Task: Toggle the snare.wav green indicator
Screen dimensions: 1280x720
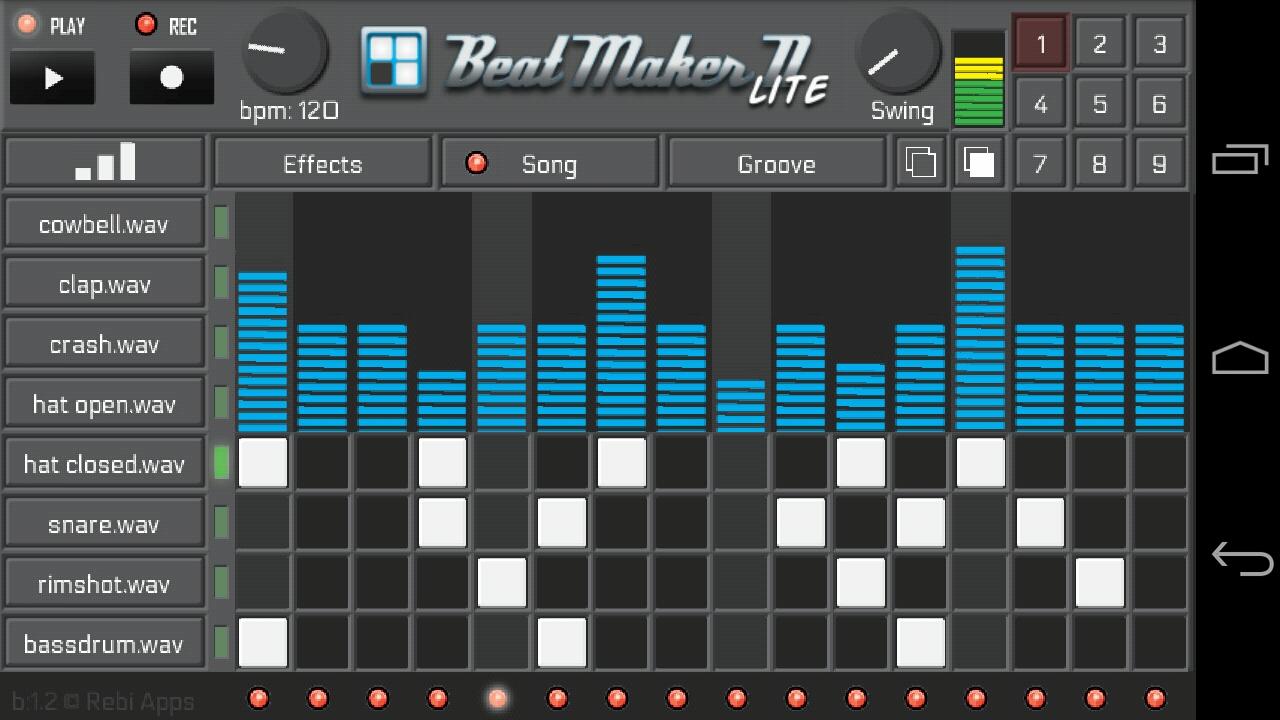Action: tap(221, 523)
